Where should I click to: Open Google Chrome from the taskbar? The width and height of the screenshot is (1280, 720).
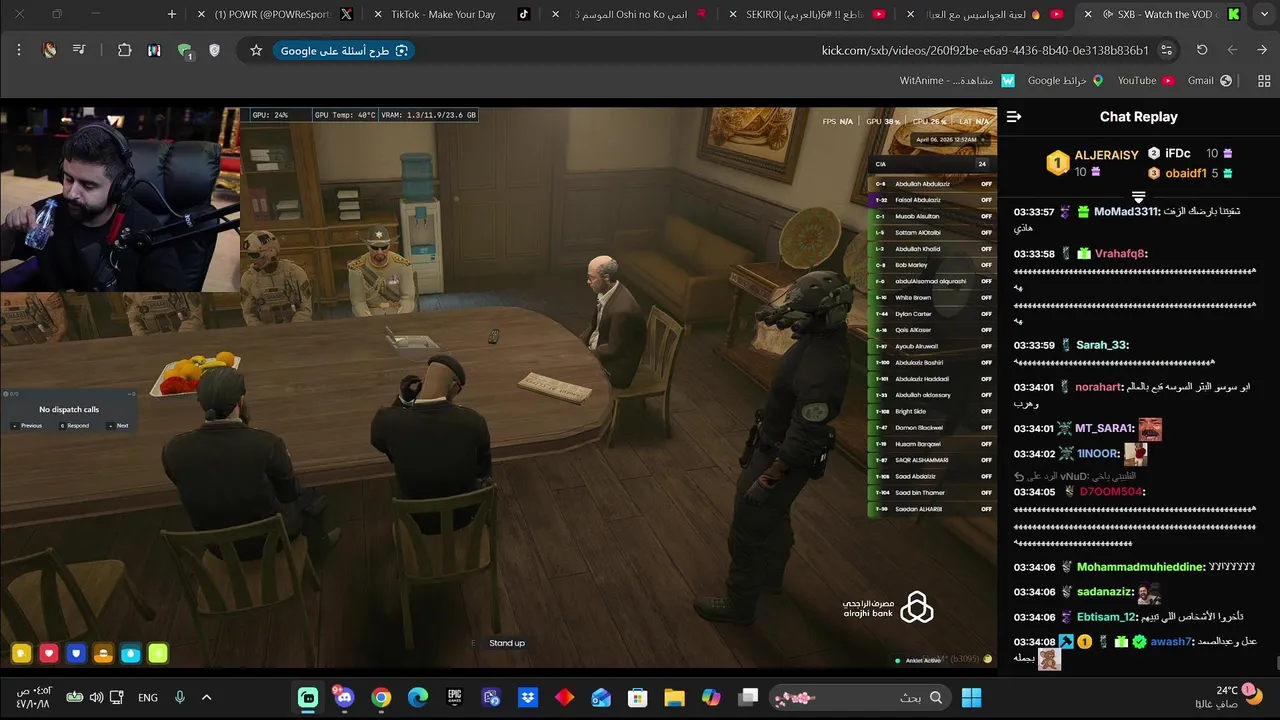point(381,697)
